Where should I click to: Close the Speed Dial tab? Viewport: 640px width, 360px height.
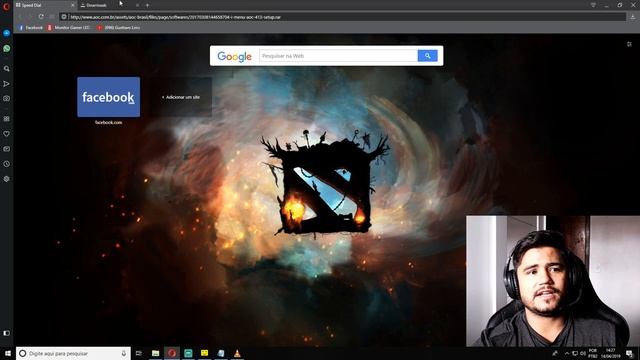(x=73, y=5)
